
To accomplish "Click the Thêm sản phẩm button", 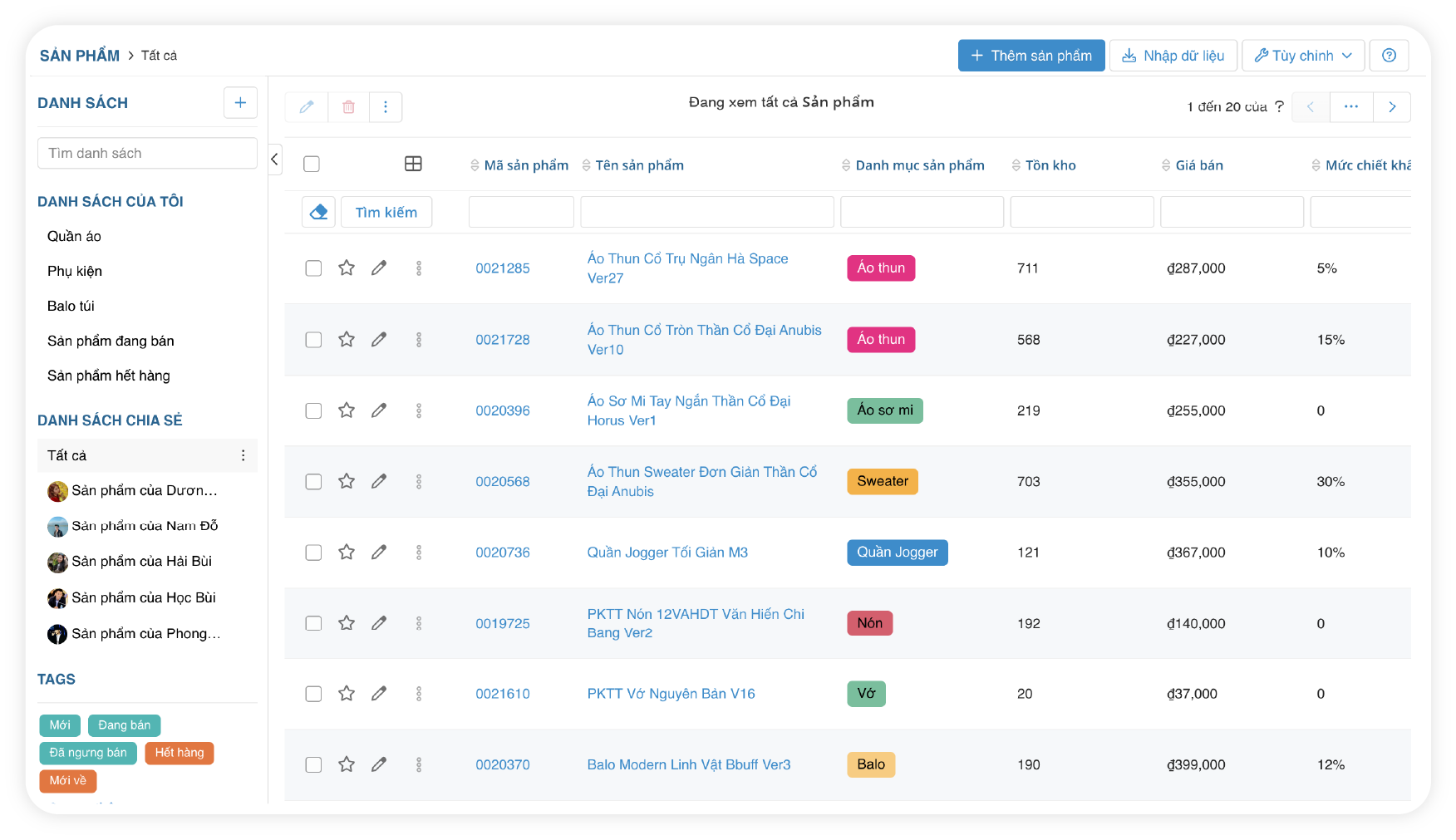I will click(x=1031, y=56).
